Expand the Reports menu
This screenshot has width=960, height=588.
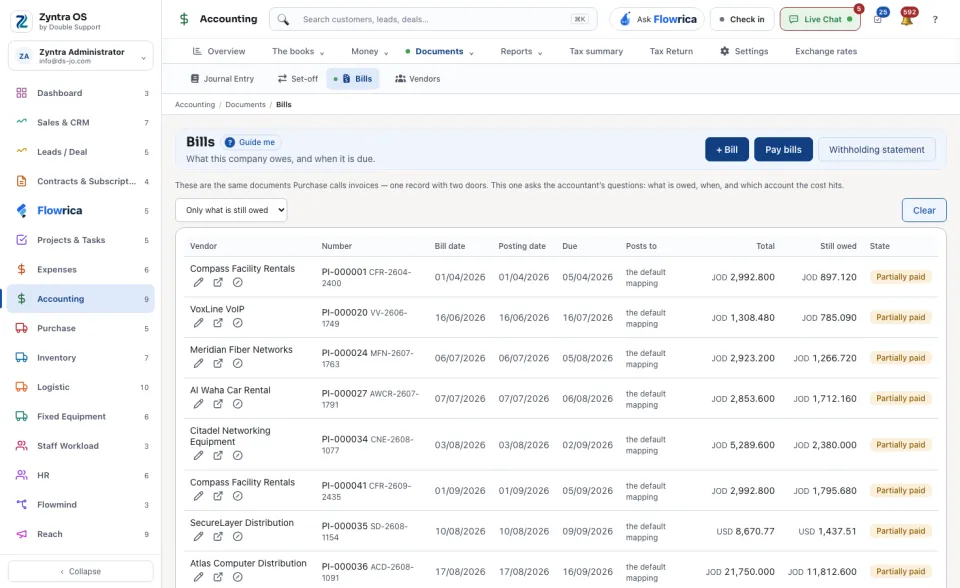click(522, 51)
